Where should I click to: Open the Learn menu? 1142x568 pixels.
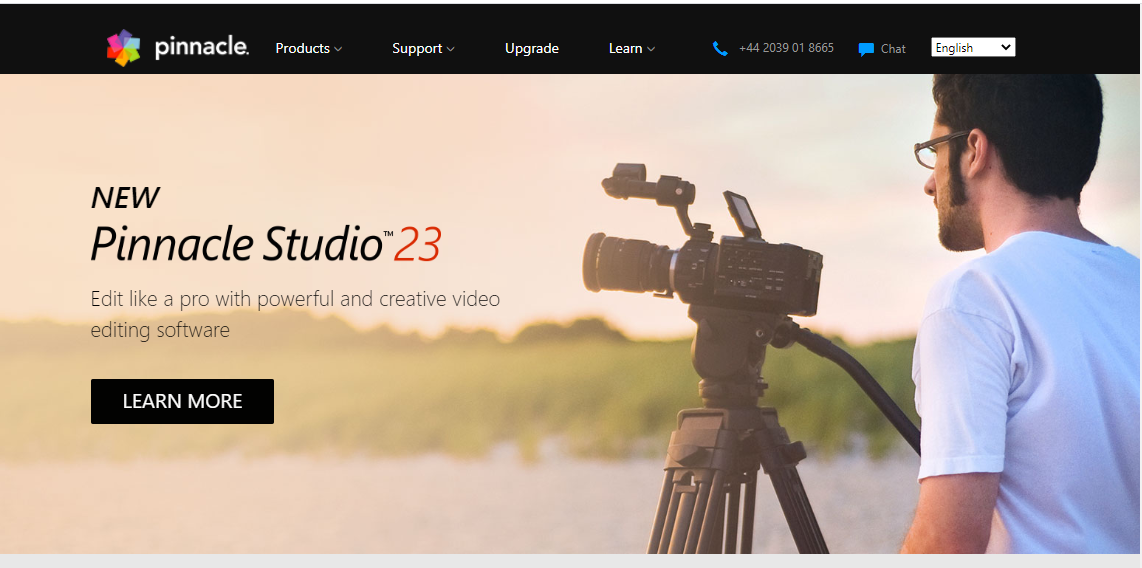point(625,48)
